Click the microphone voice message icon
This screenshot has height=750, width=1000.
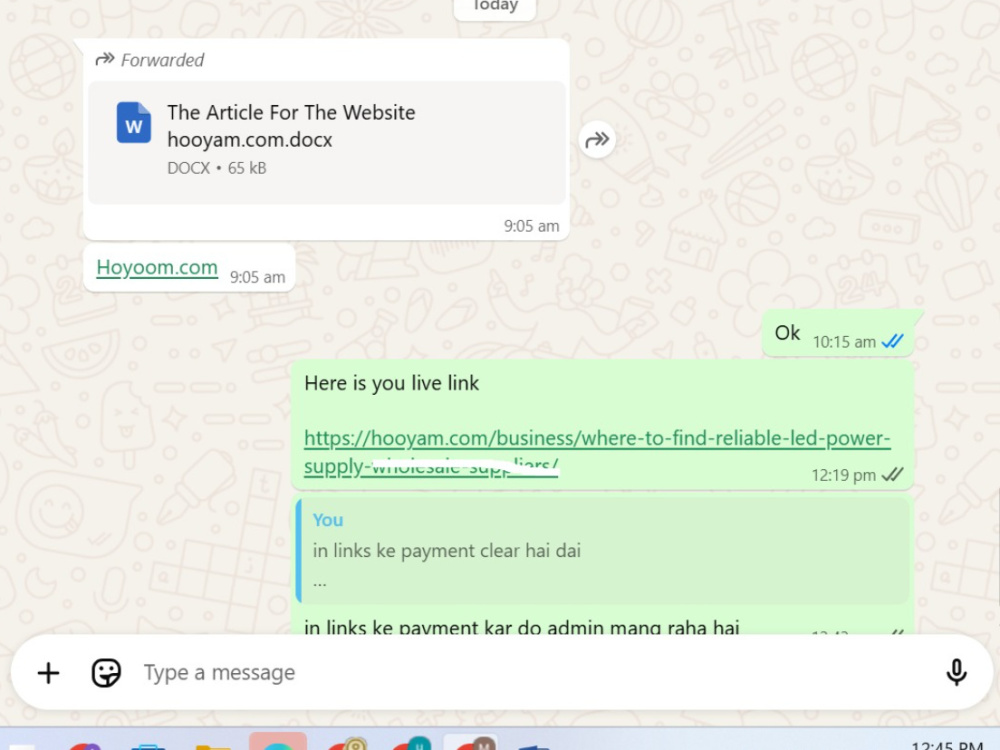click(956, 672)
